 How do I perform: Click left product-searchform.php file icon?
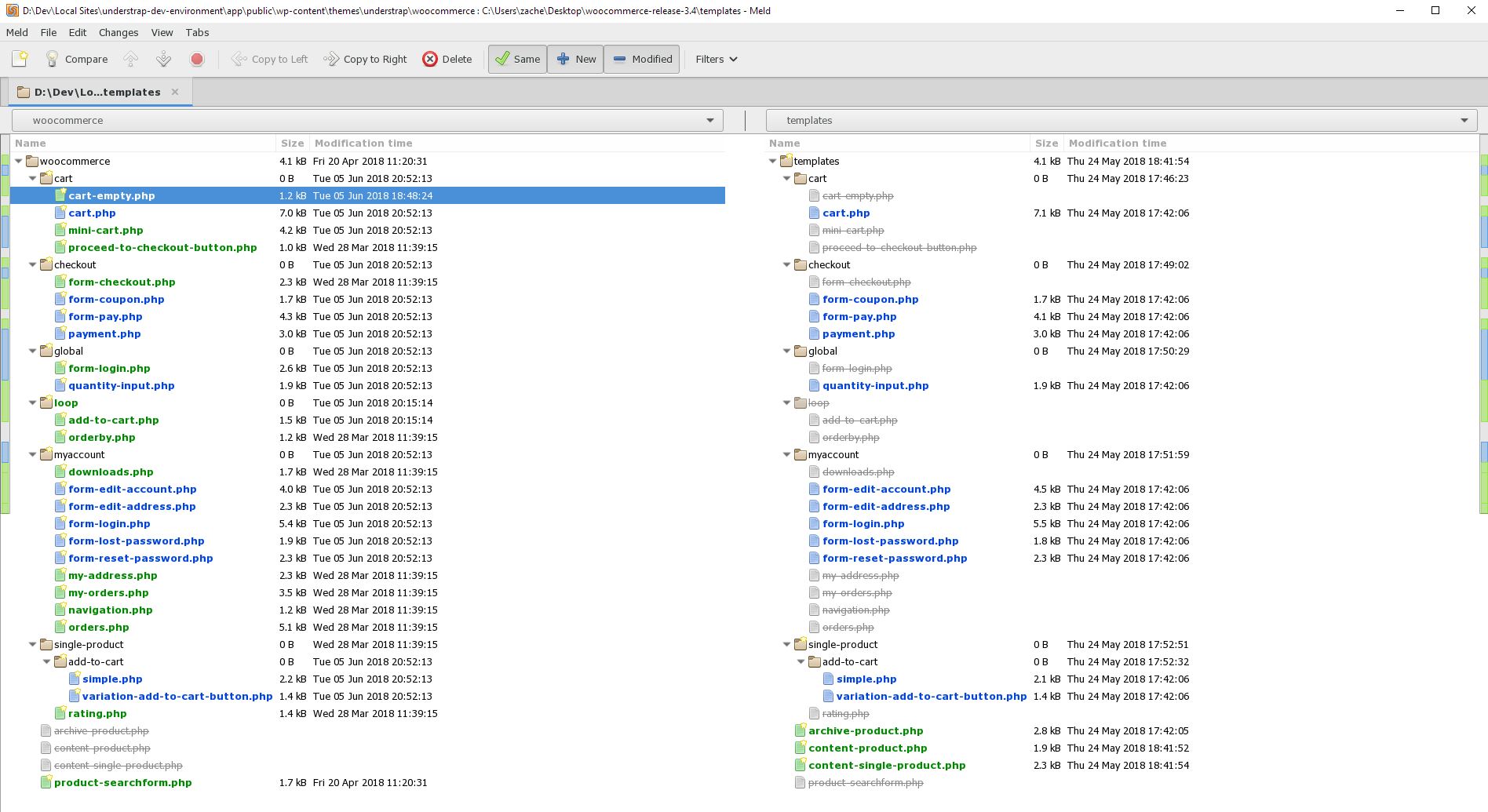click(x=46, y=782)
